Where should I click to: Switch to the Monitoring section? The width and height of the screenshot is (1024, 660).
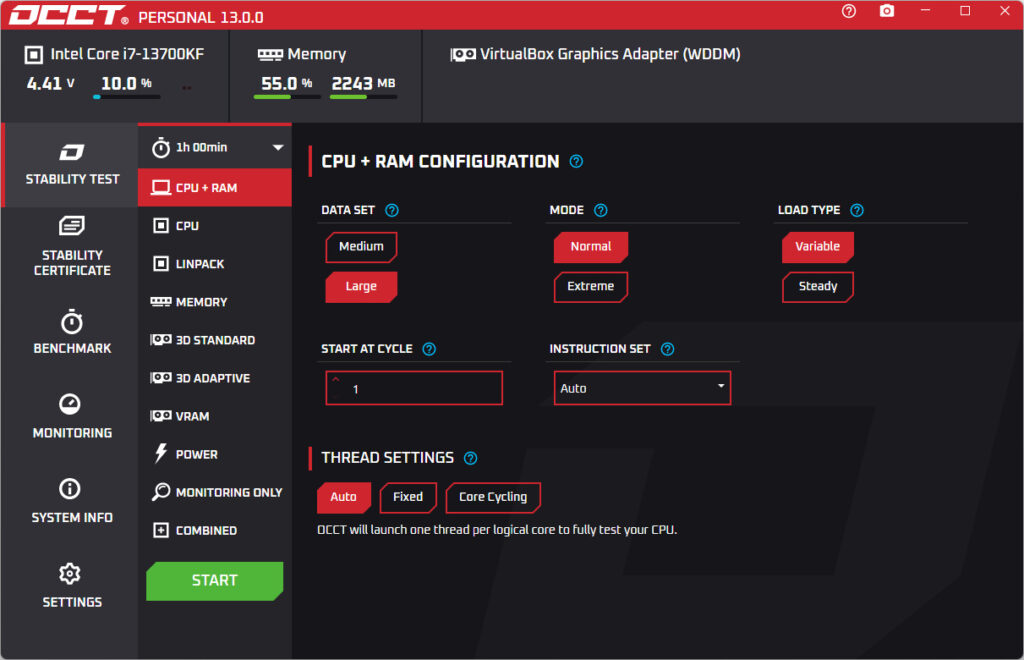tap(72, 416)
